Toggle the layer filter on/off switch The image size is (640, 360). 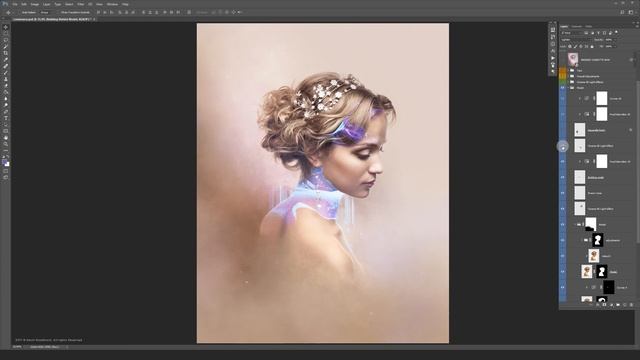(x=616, y=33)
